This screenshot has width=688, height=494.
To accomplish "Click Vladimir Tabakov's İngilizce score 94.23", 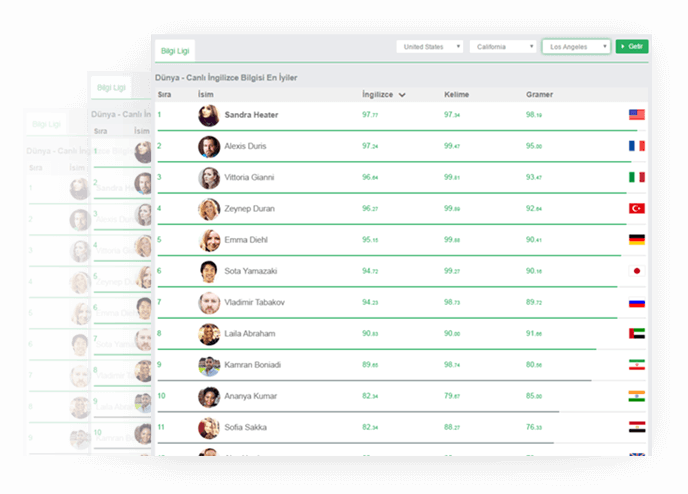I will click(x=369, y=302).
